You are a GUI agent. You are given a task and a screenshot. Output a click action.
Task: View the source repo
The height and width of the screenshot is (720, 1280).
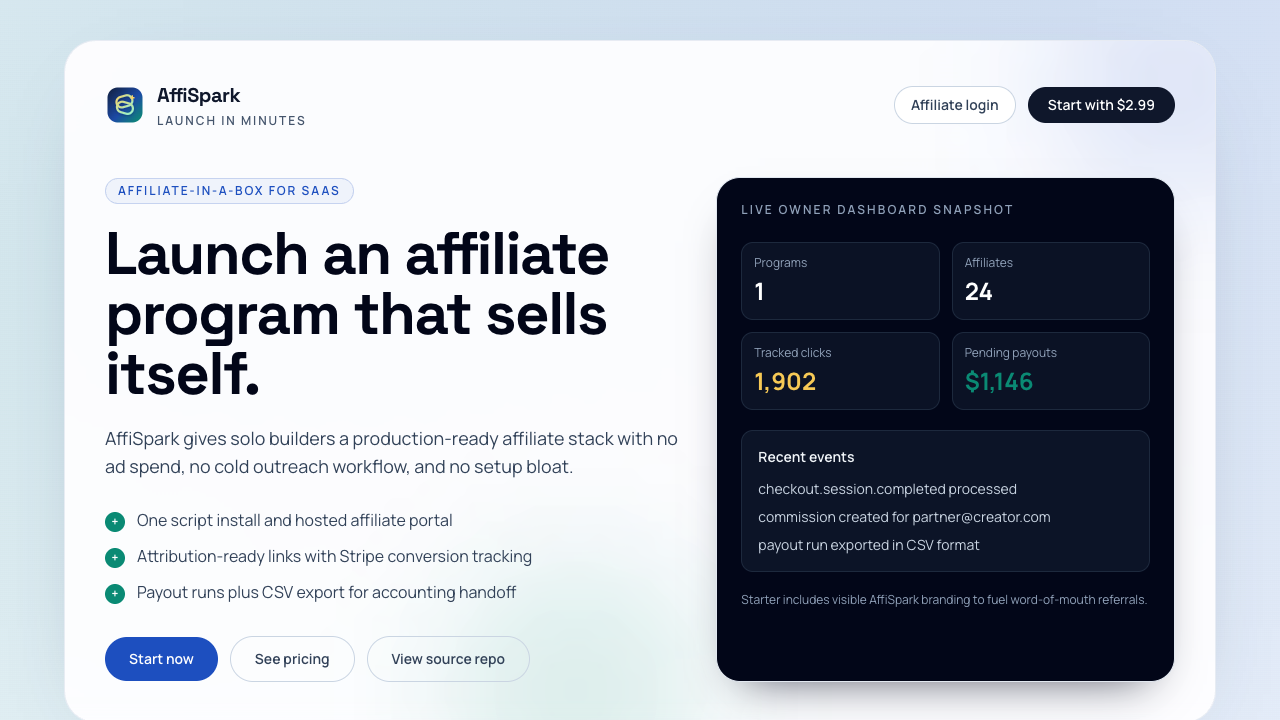click(x=448, y=658)
